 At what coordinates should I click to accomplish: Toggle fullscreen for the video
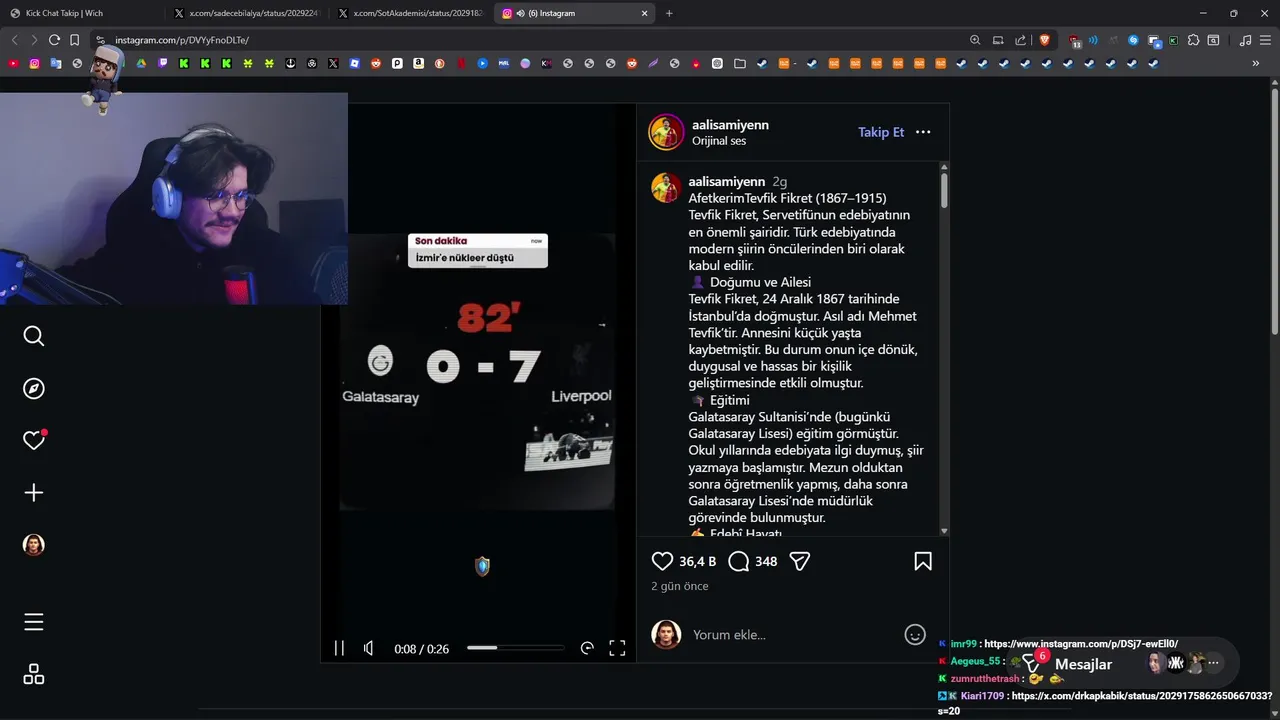[617, 648]
